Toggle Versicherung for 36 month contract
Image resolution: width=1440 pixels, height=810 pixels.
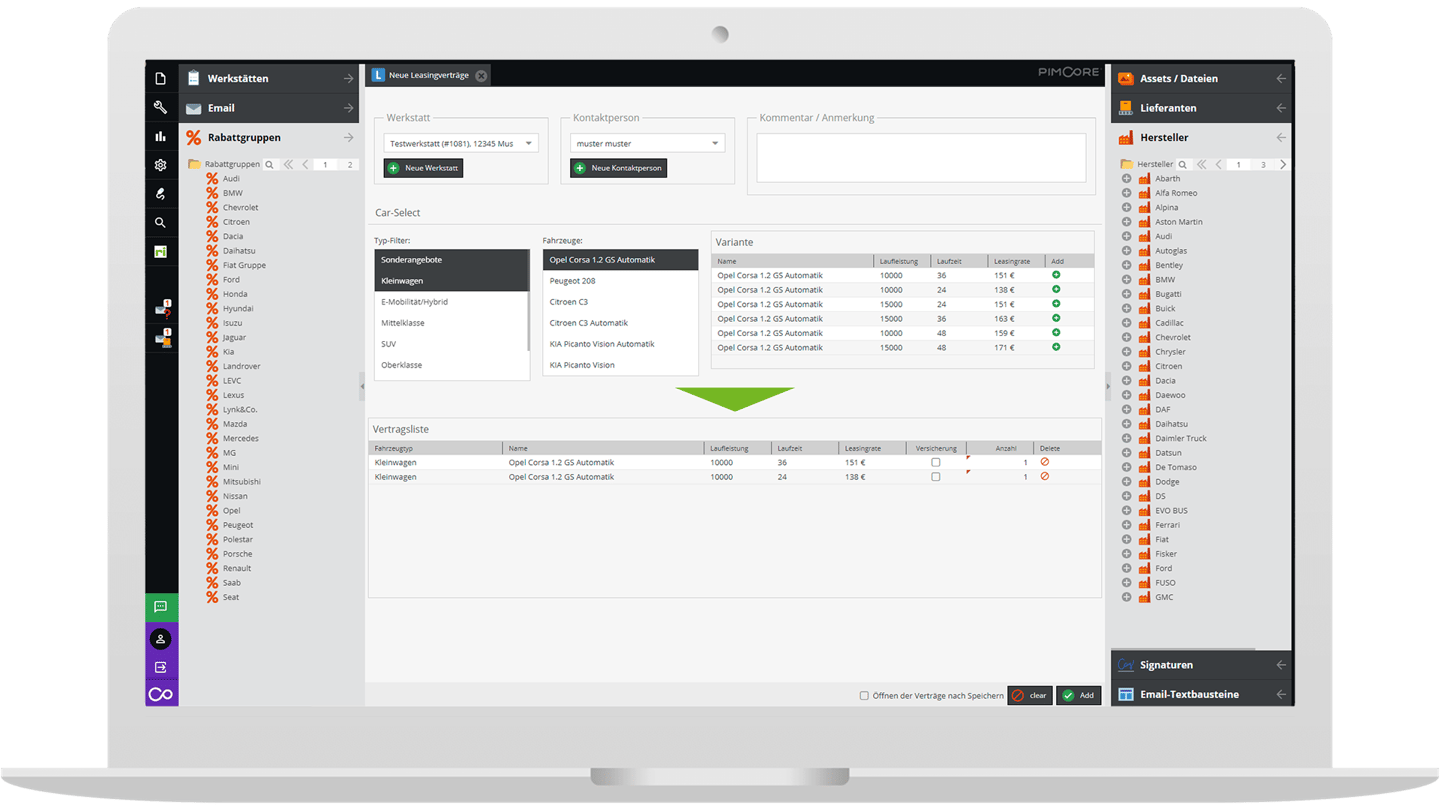(936, 463)
